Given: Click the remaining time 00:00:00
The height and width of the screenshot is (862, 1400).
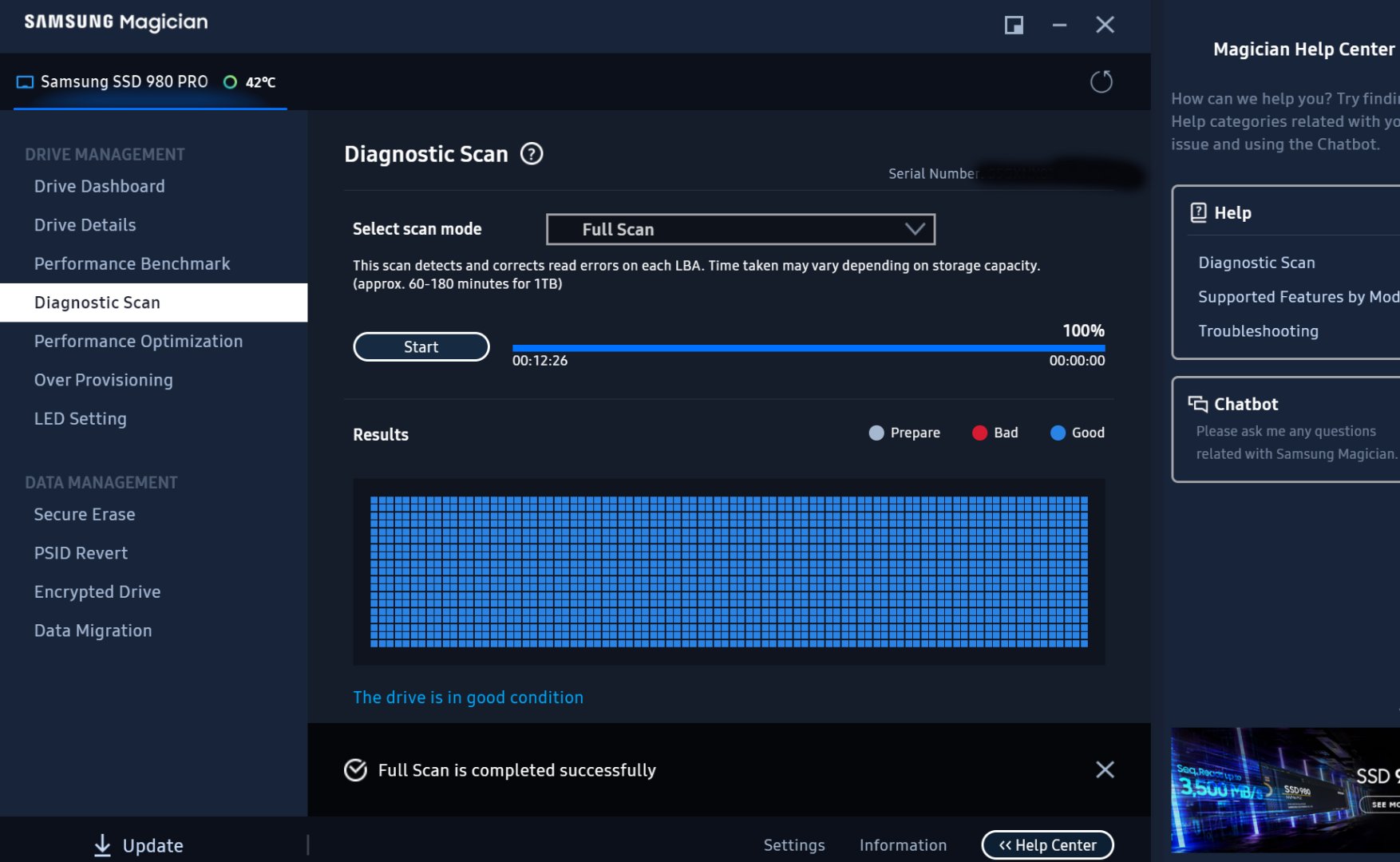Looking at the screenshot, I should [1077, 361].
